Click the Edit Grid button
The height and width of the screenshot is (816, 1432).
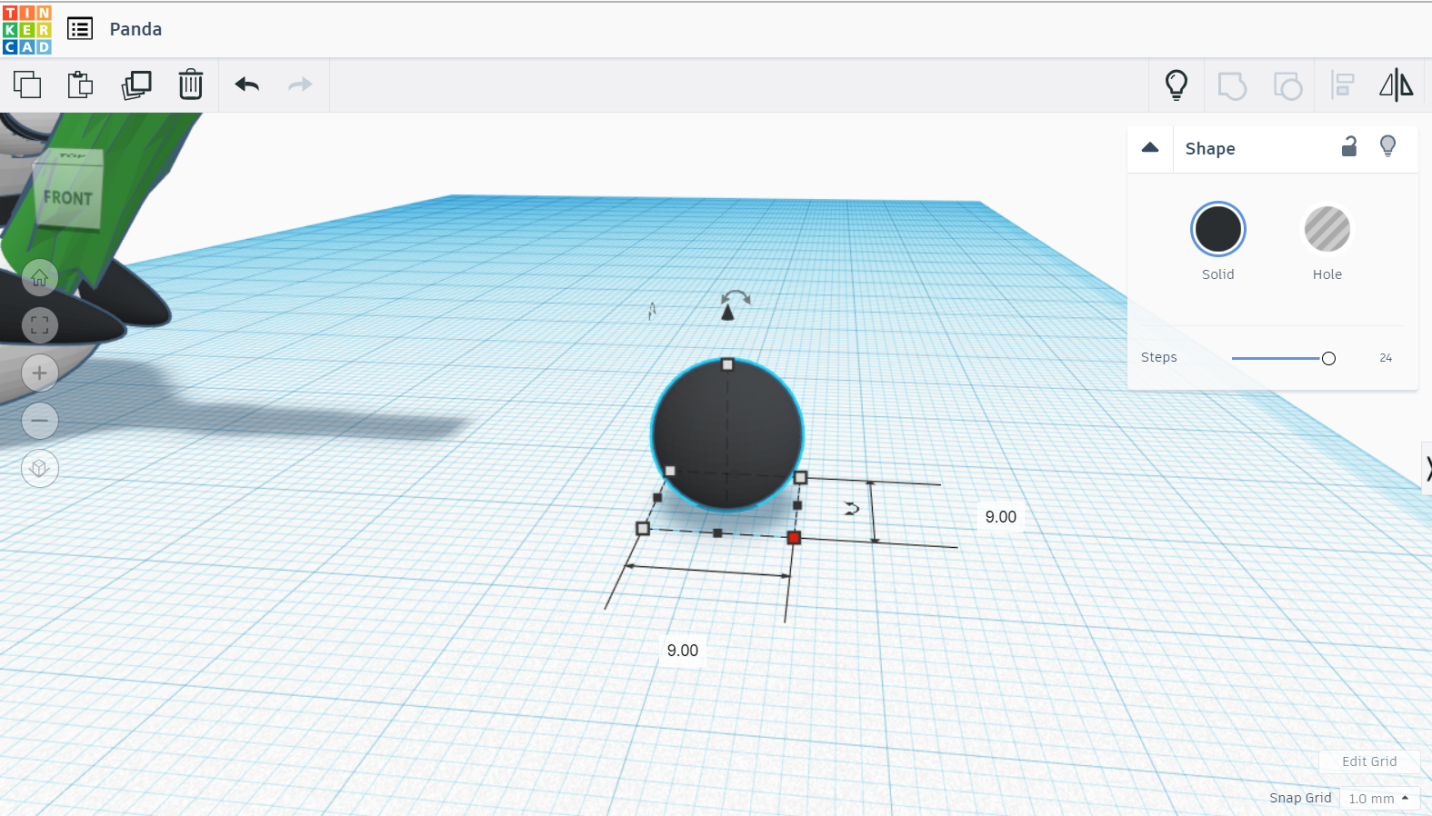[1369, 761]
